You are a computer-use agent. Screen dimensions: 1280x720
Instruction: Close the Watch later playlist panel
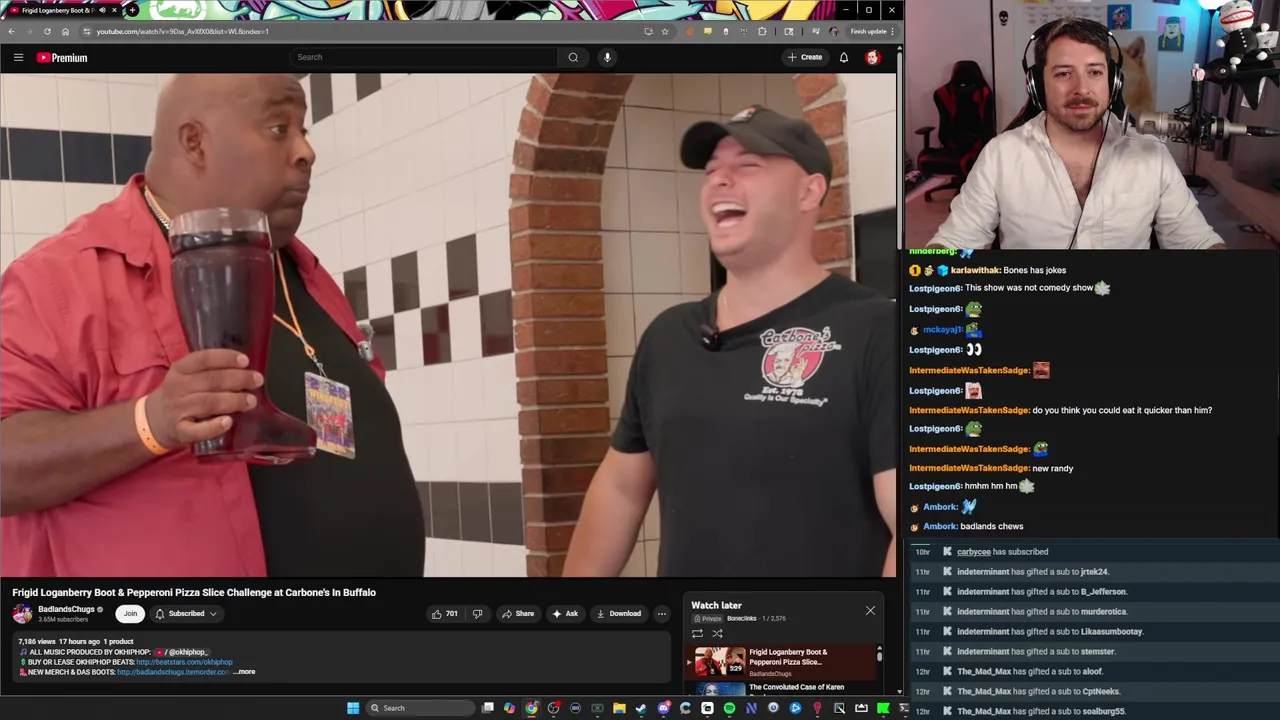[870, 610]
